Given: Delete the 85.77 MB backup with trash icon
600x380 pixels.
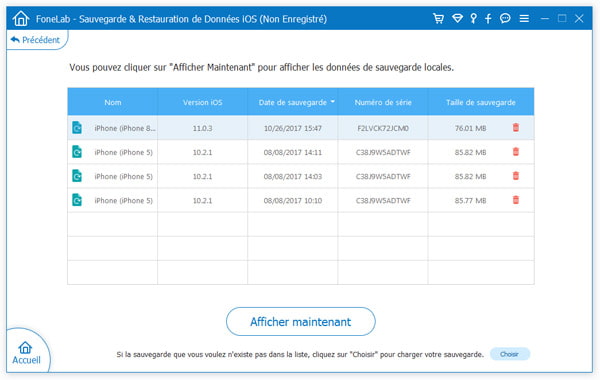Looking at the screenshot, I should point(516,200).
